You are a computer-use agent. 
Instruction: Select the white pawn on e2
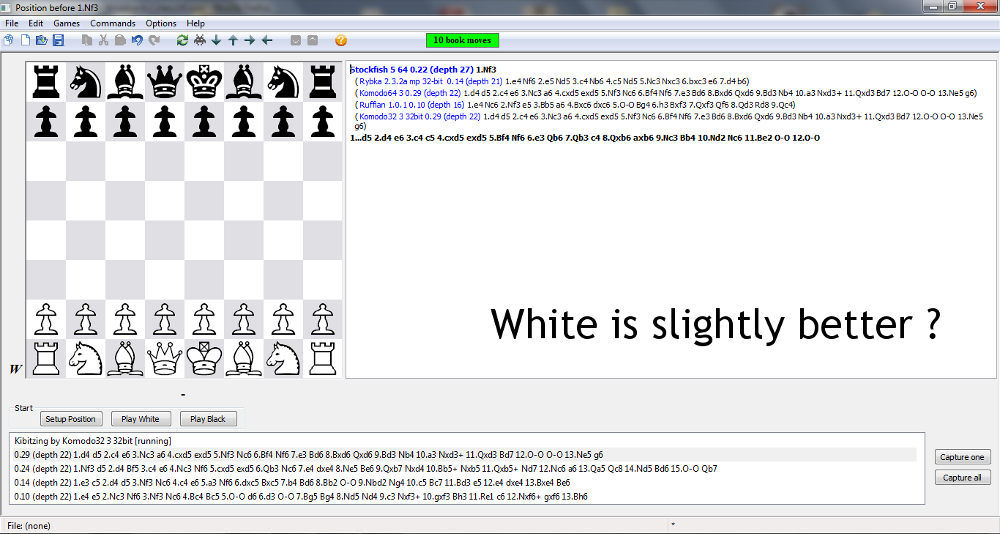(x=204, y=318)
